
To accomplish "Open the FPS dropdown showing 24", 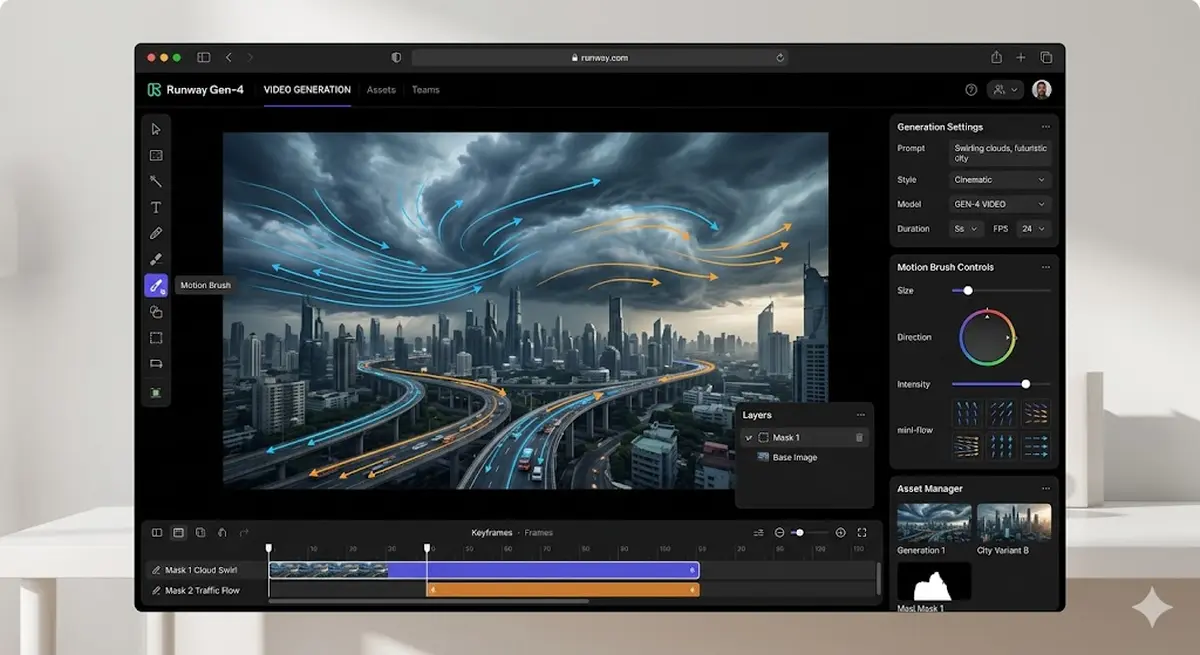I will 1034,228.
